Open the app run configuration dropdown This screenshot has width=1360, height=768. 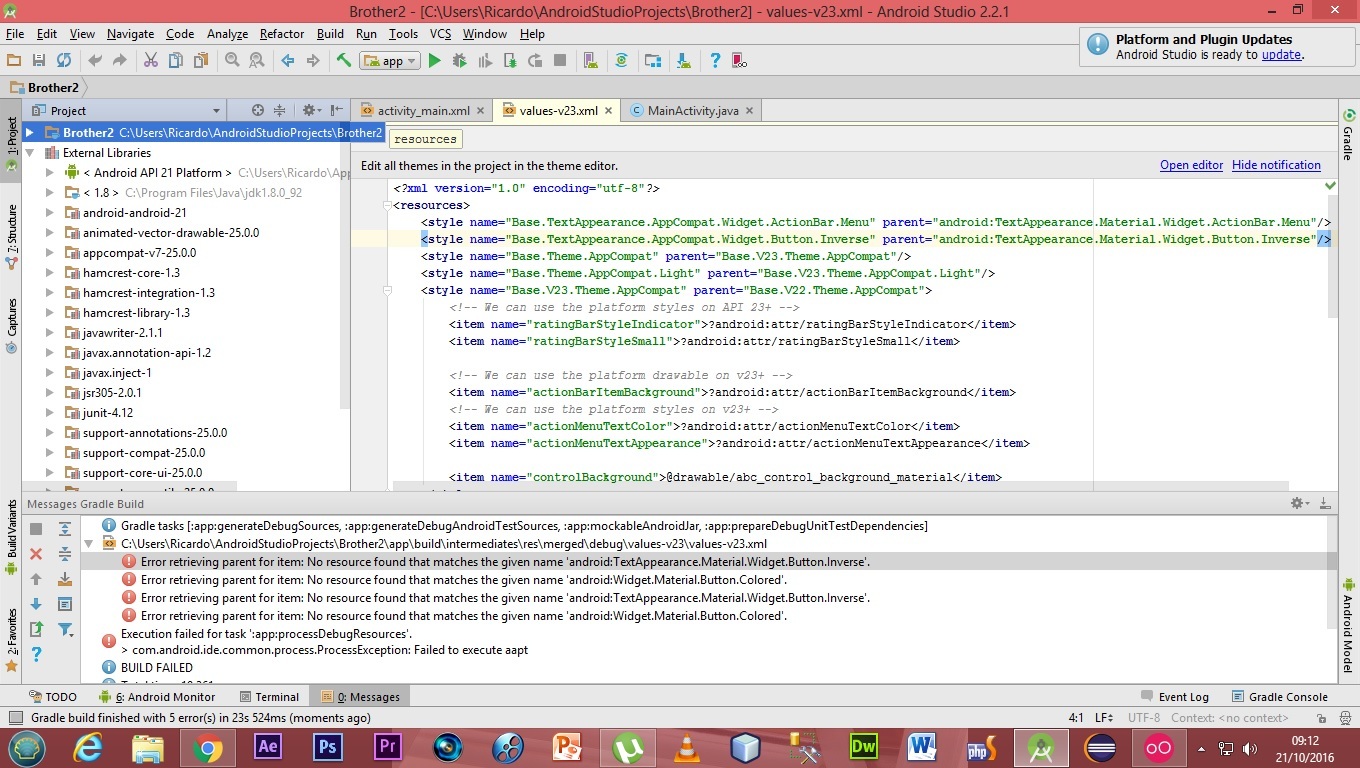click(391, 61)
